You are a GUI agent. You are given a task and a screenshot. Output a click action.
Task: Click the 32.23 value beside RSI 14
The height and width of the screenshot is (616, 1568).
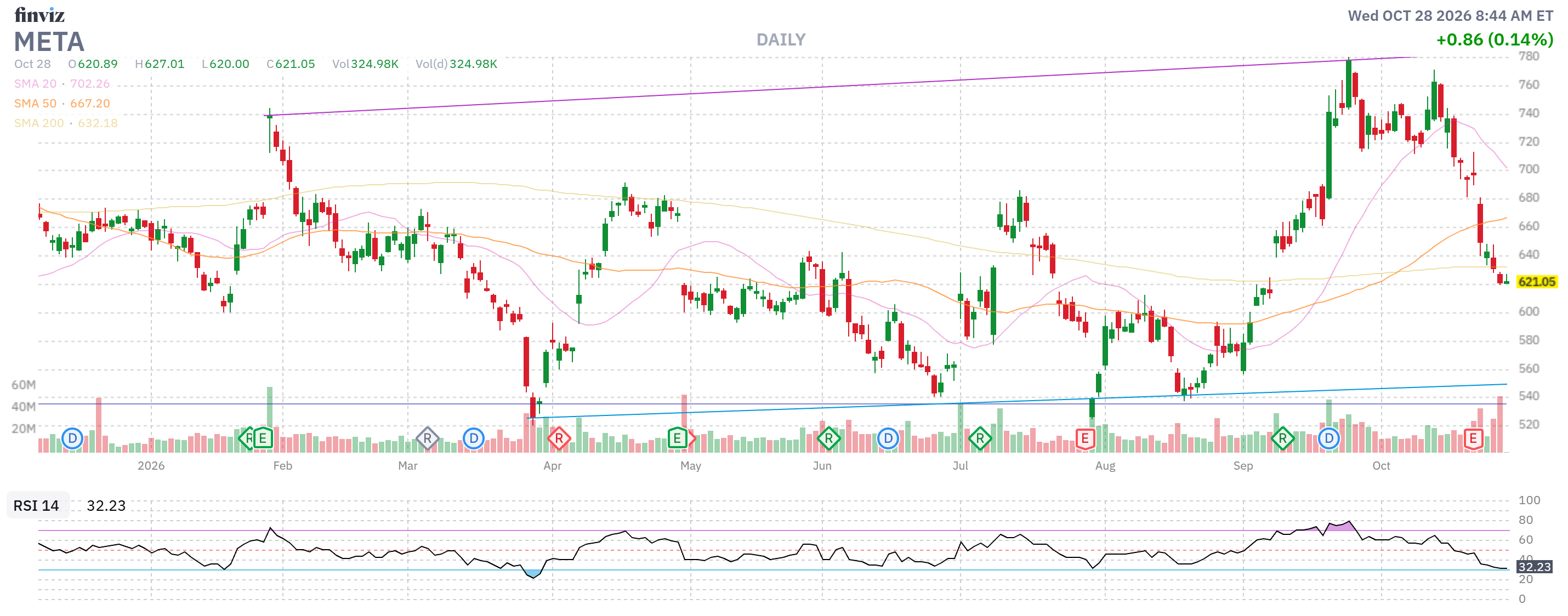(x=106, y=506)
